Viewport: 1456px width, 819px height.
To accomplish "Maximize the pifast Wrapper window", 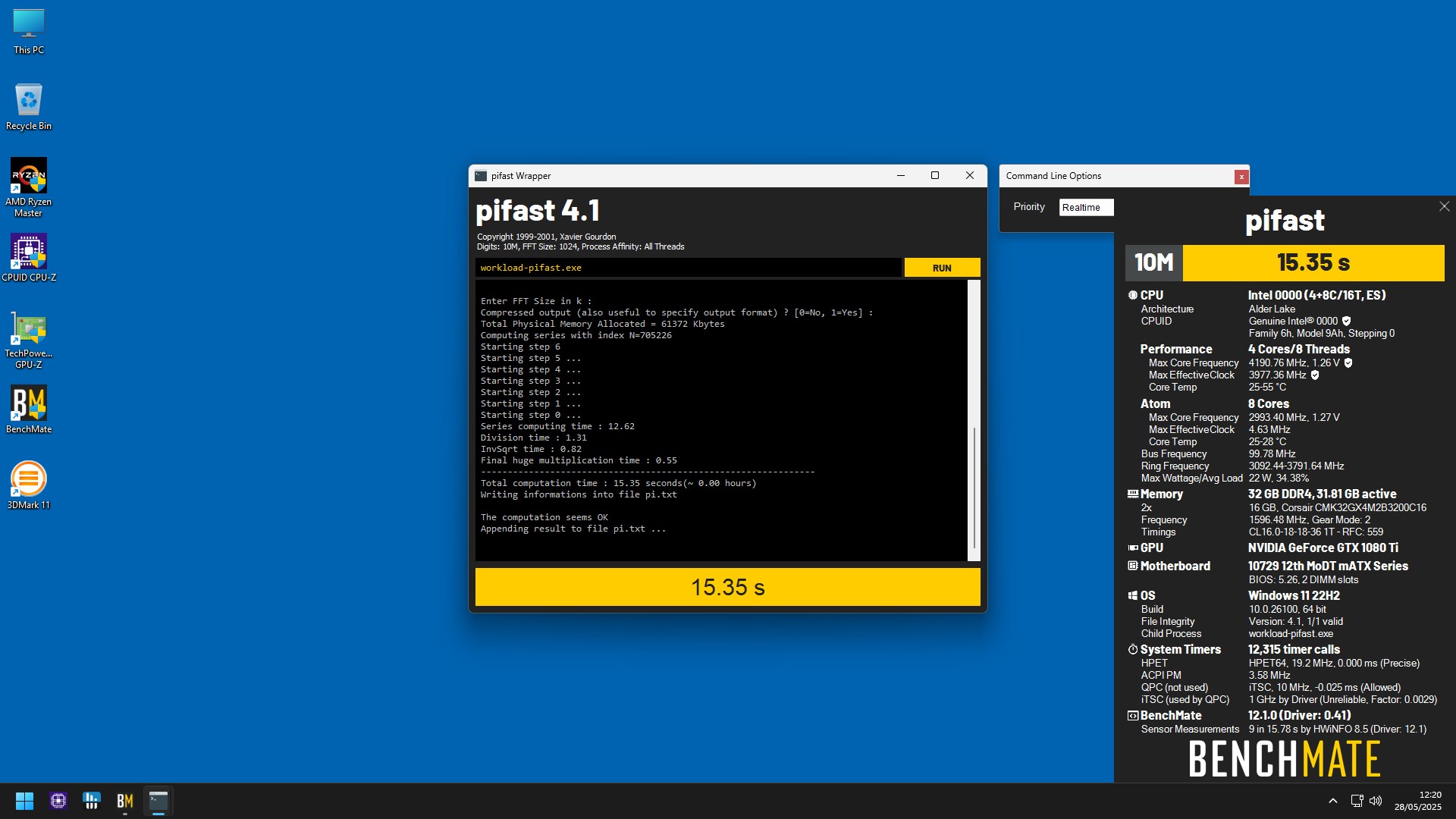I will point(935,176).
